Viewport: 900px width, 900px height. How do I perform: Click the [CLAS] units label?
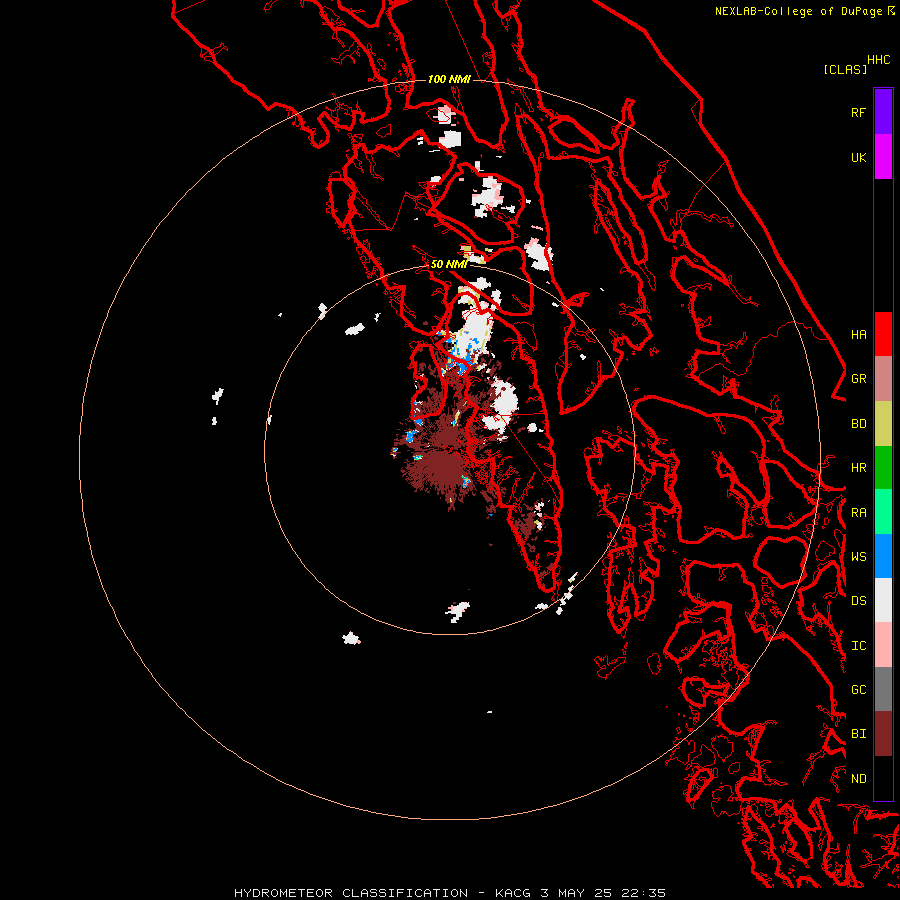845,69
